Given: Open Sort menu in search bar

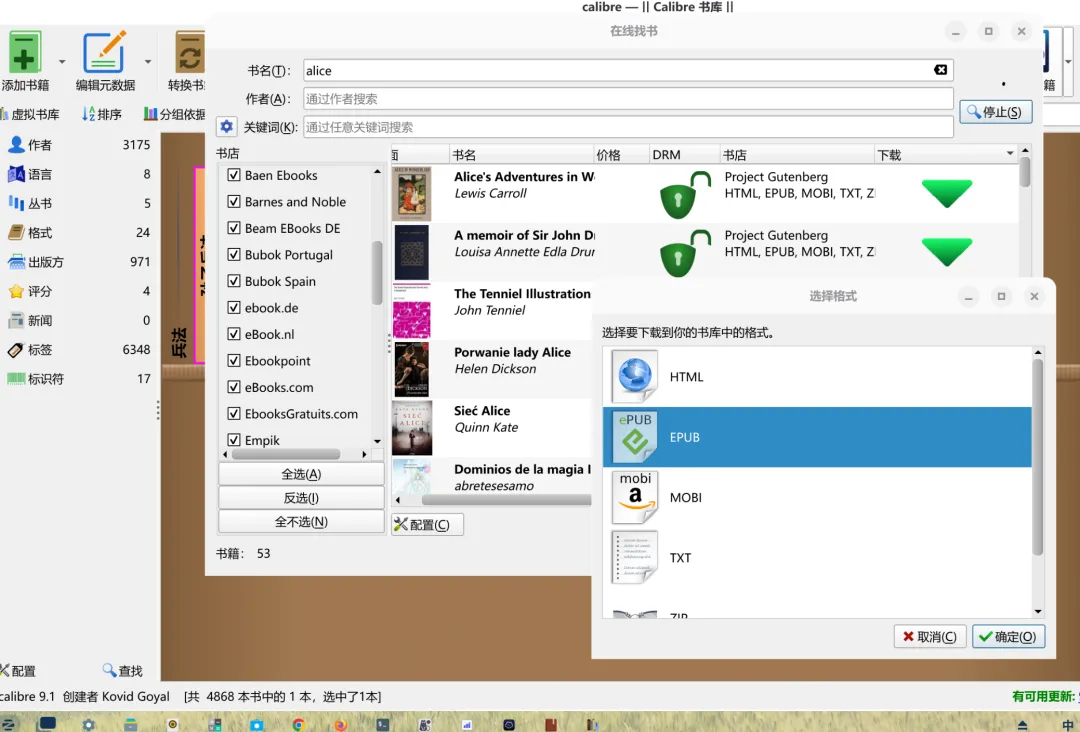Looking at the screenshot, I should point(102,114).
